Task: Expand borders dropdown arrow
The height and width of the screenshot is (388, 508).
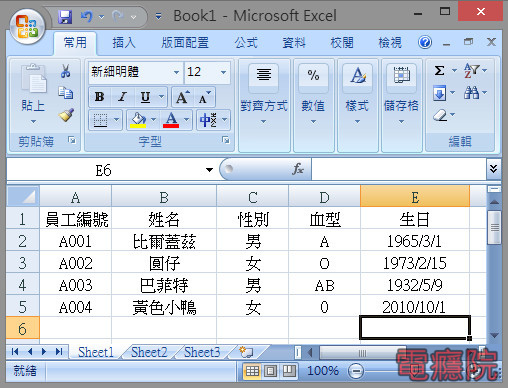Action: click(x=116, y=120)
